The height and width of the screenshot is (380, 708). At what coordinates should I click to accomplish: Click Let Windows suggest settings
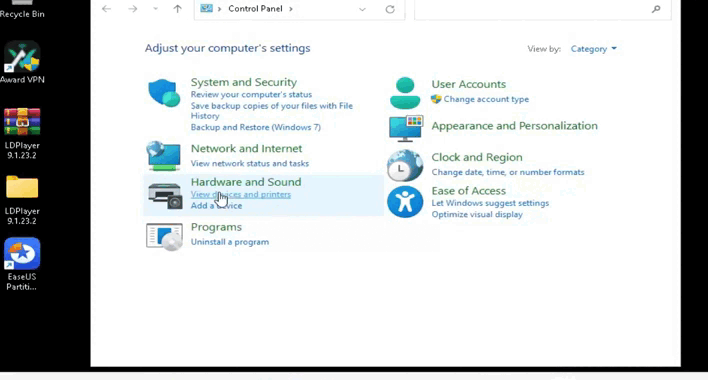[x=490, y=203]
